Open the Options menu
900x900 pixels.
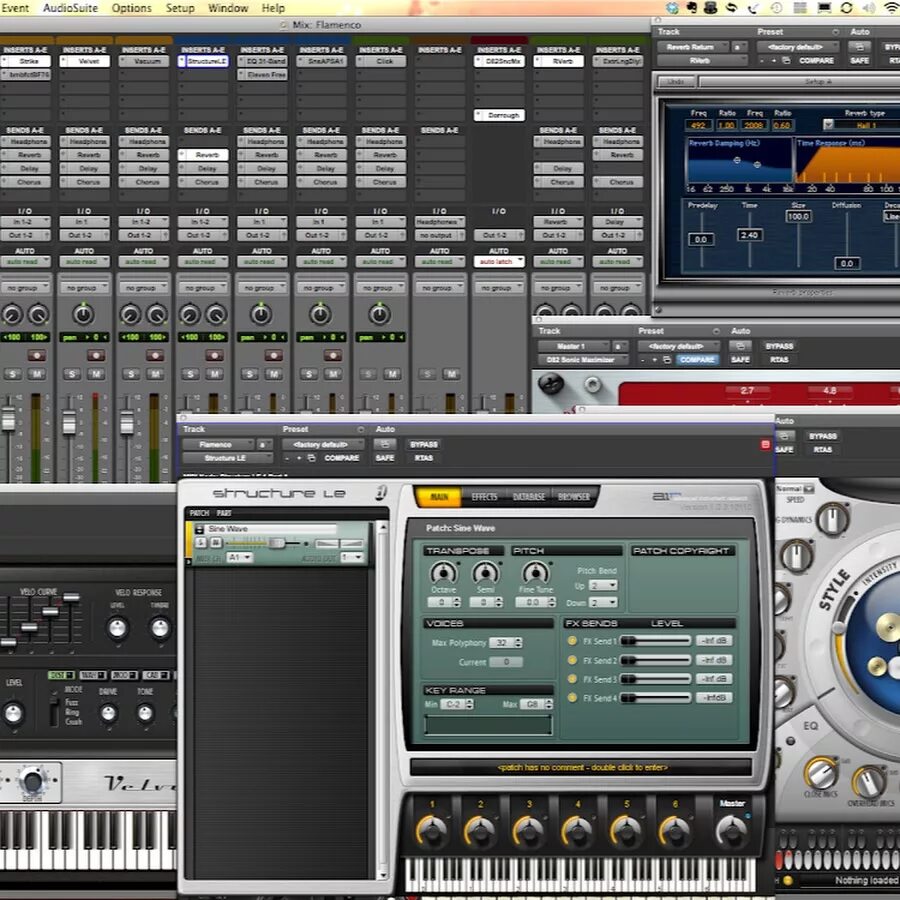click(x=131, y=8)
